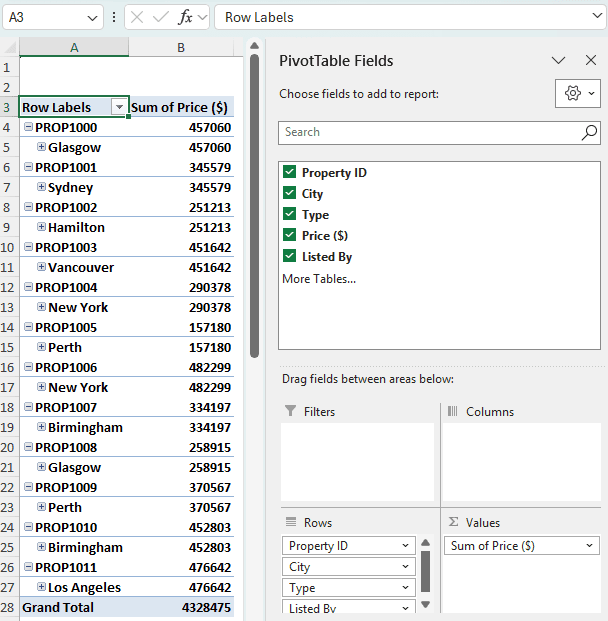Click the More Tables... link
This screenshot has width=608, height=621.
318,279
